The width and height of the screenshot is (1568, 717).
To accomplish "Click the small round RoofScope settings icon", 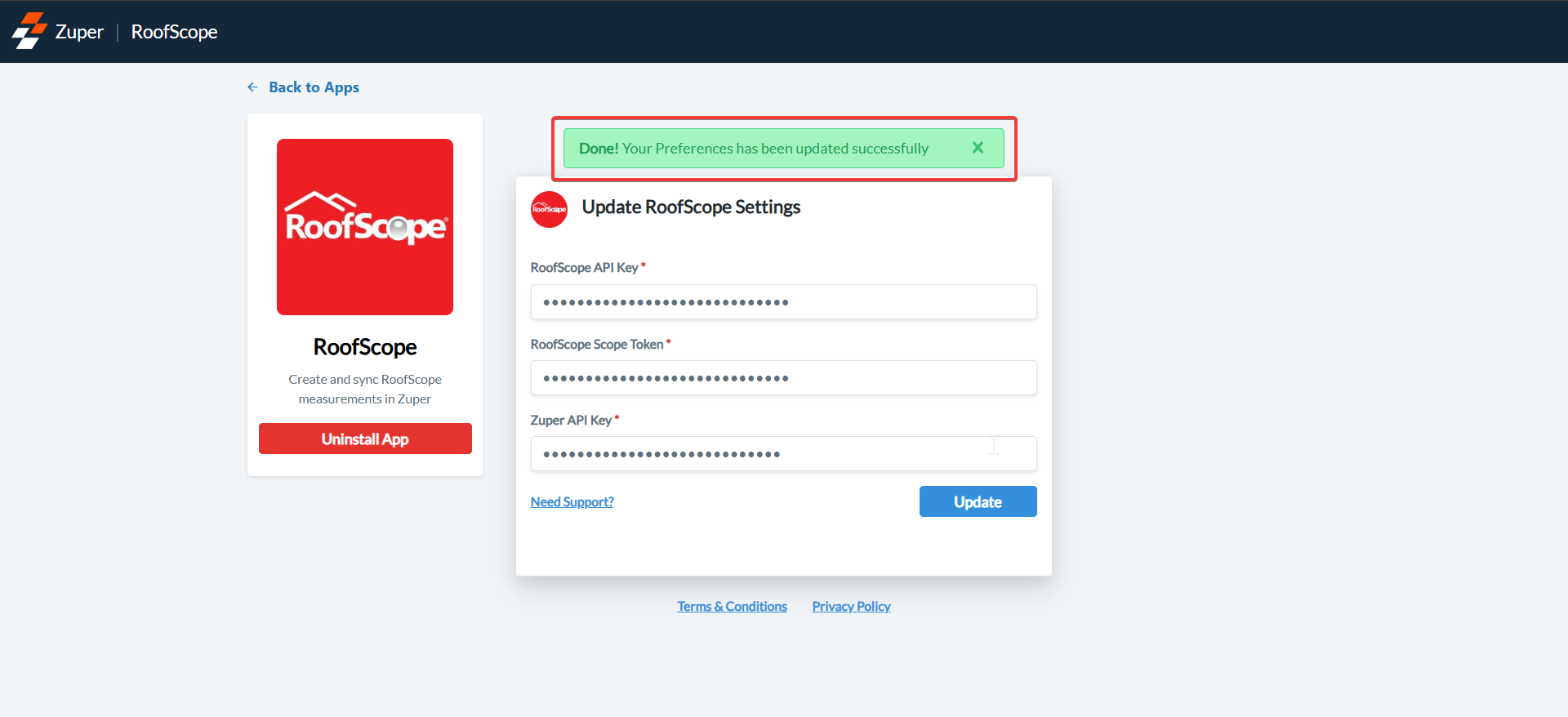I will click(x=549, y=209).
